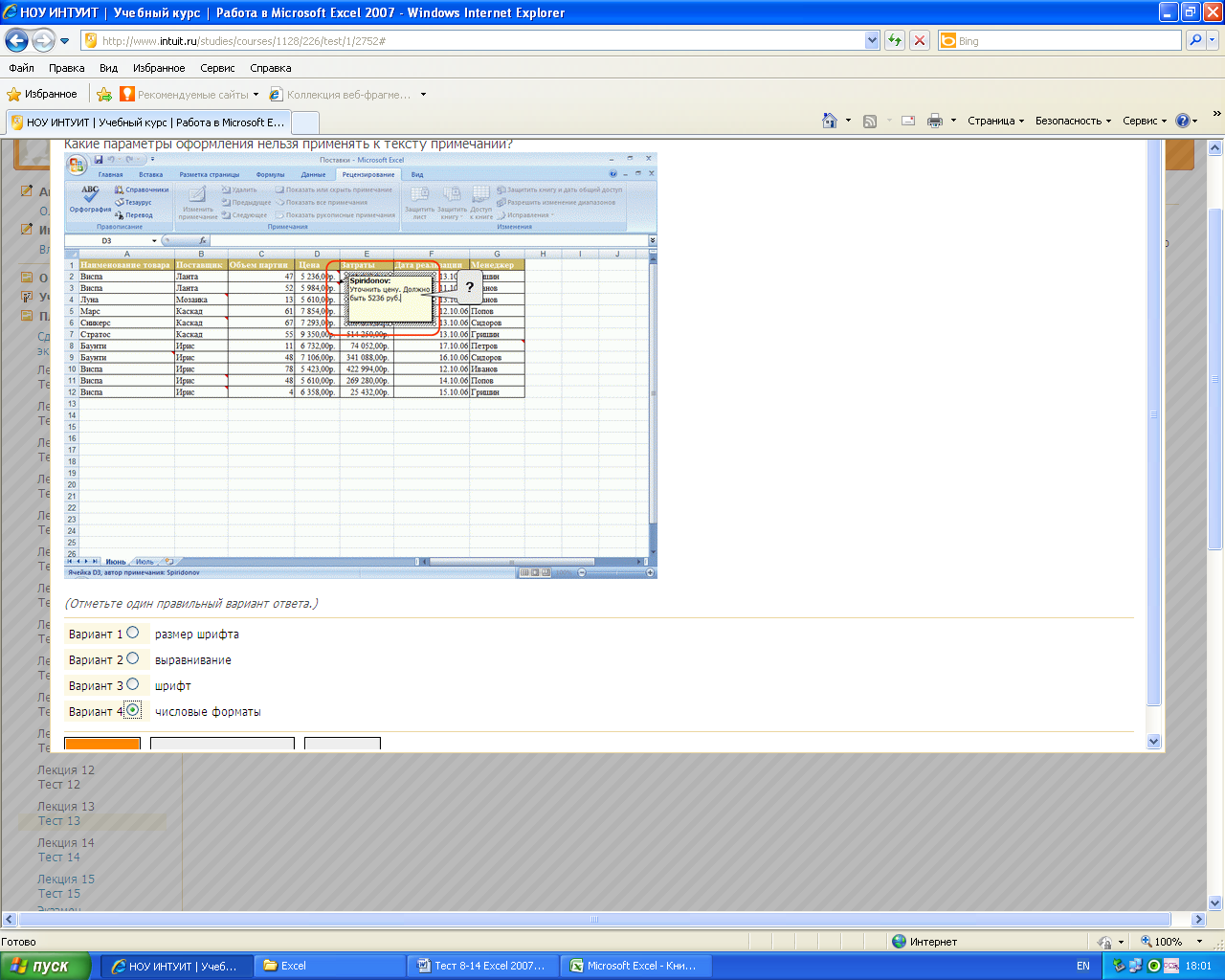
Task: Open Тест 15 link
Action: pos(59,894)
